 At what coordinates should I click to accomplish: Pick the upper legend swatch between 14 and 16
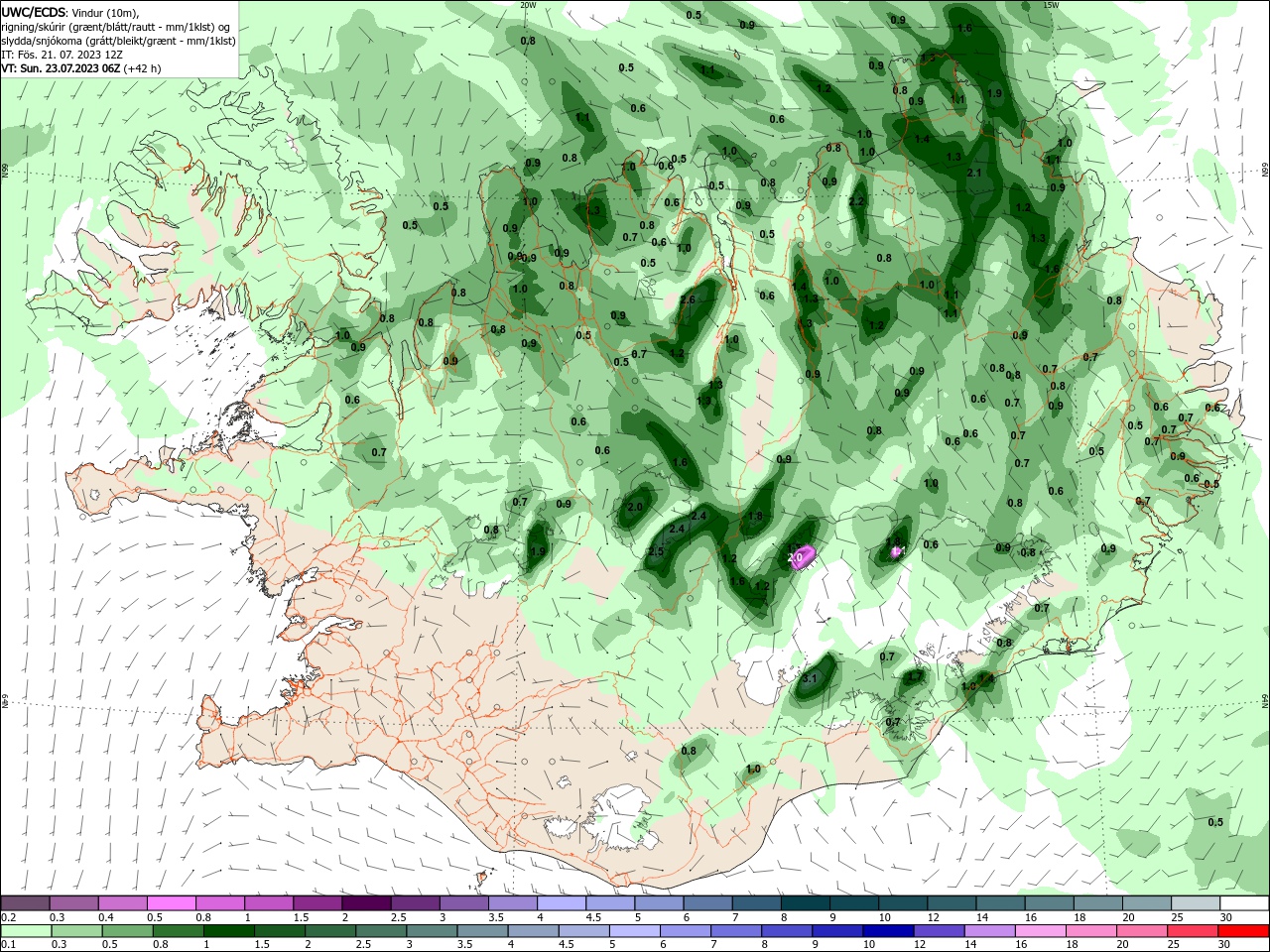[x=1000, y=903]
